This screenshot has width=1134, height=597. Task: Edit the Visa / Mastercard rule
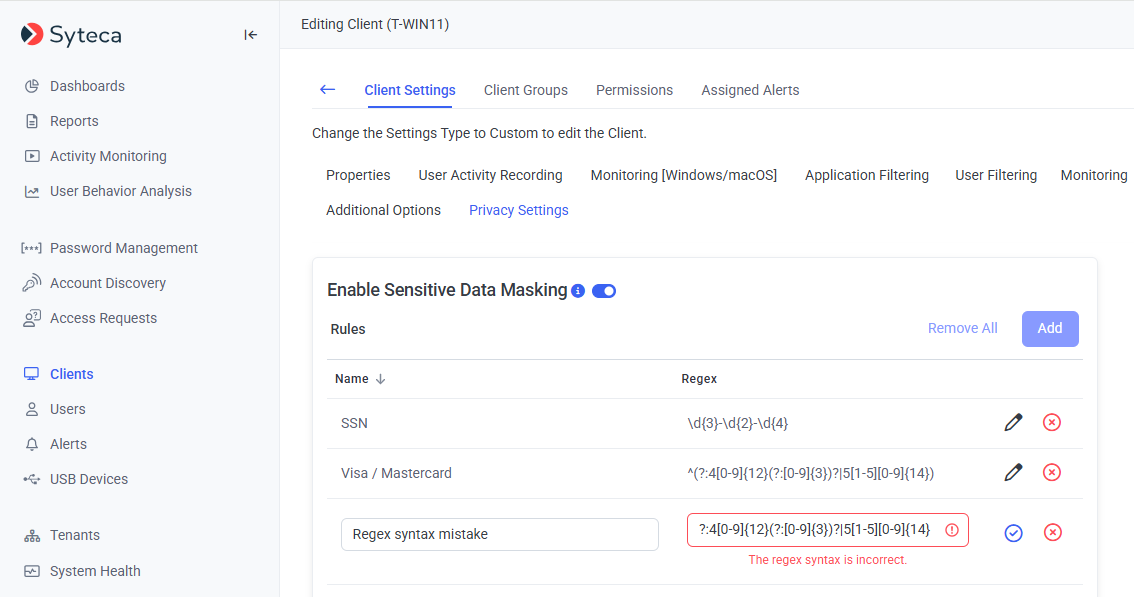pyautogui.click(x=1013, y=472)
